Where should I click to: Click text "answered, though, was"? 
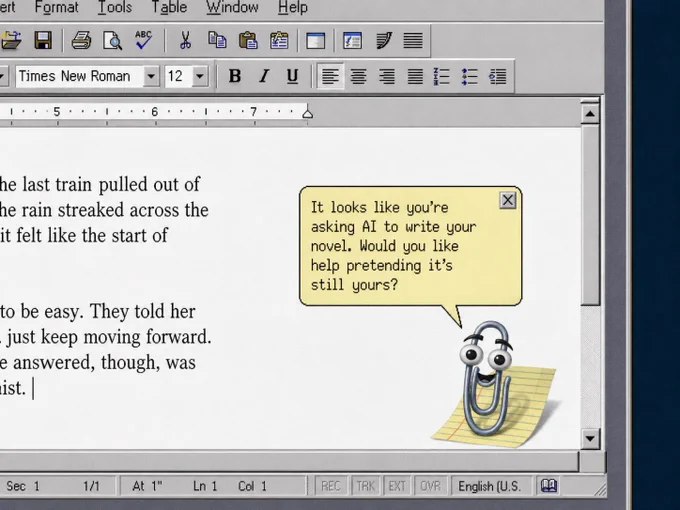[x=104, y=363]
